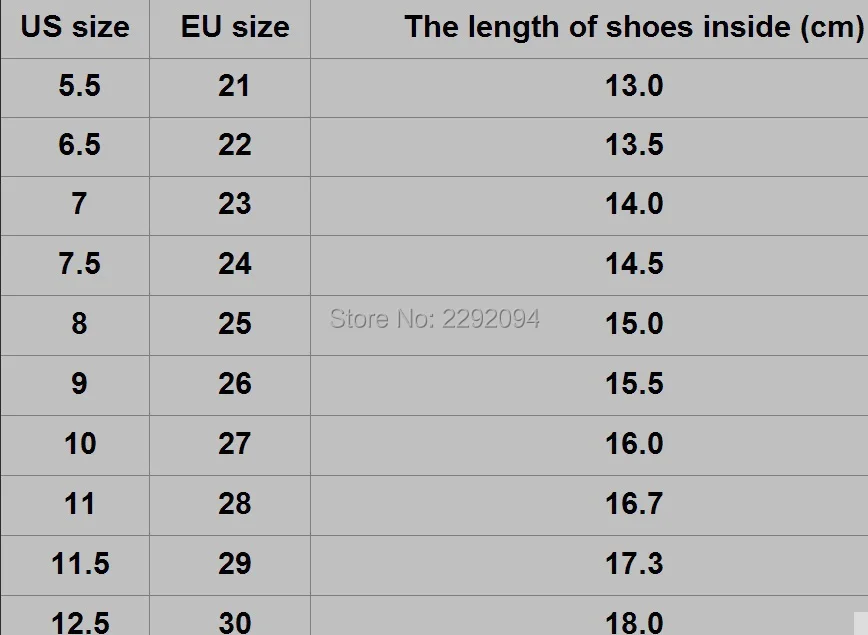868x635 pixels.
Task: Select the US size 6.5 cell
Action: [x=75, y=147]
